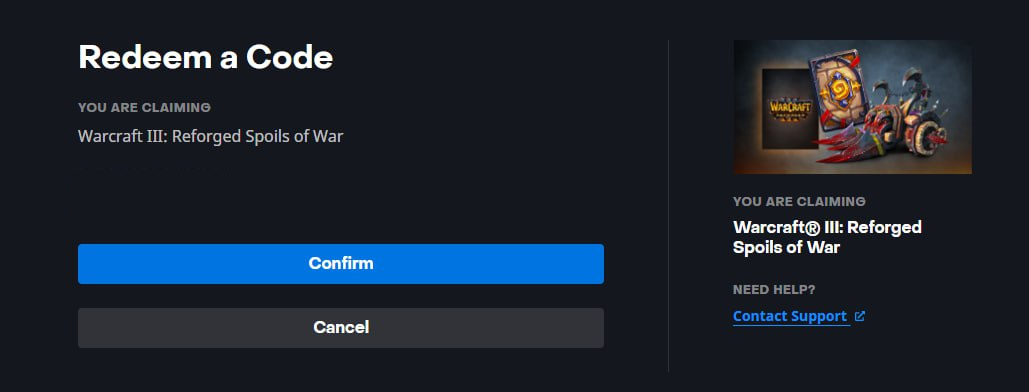Click the blue Confirm button
Viewport: 1029px width, 392px height.
click(341, 264)
